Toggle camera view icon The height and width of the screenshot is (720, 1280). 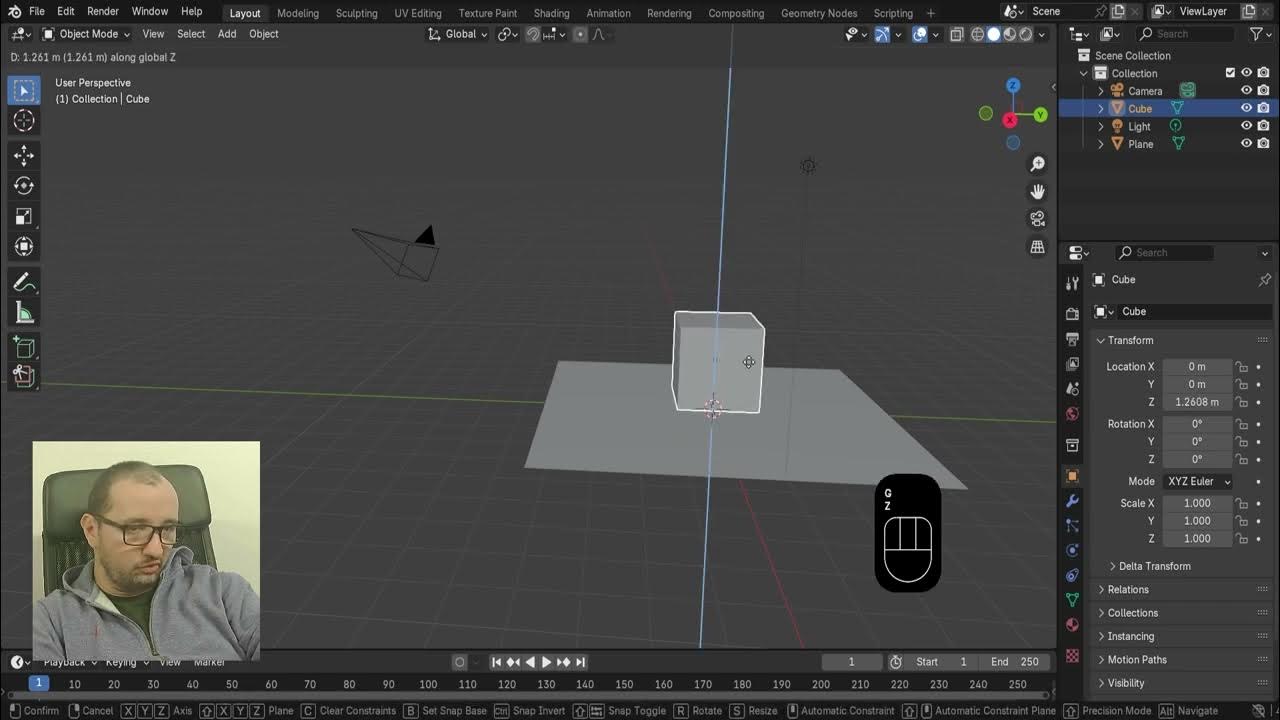coord(1038,219)
